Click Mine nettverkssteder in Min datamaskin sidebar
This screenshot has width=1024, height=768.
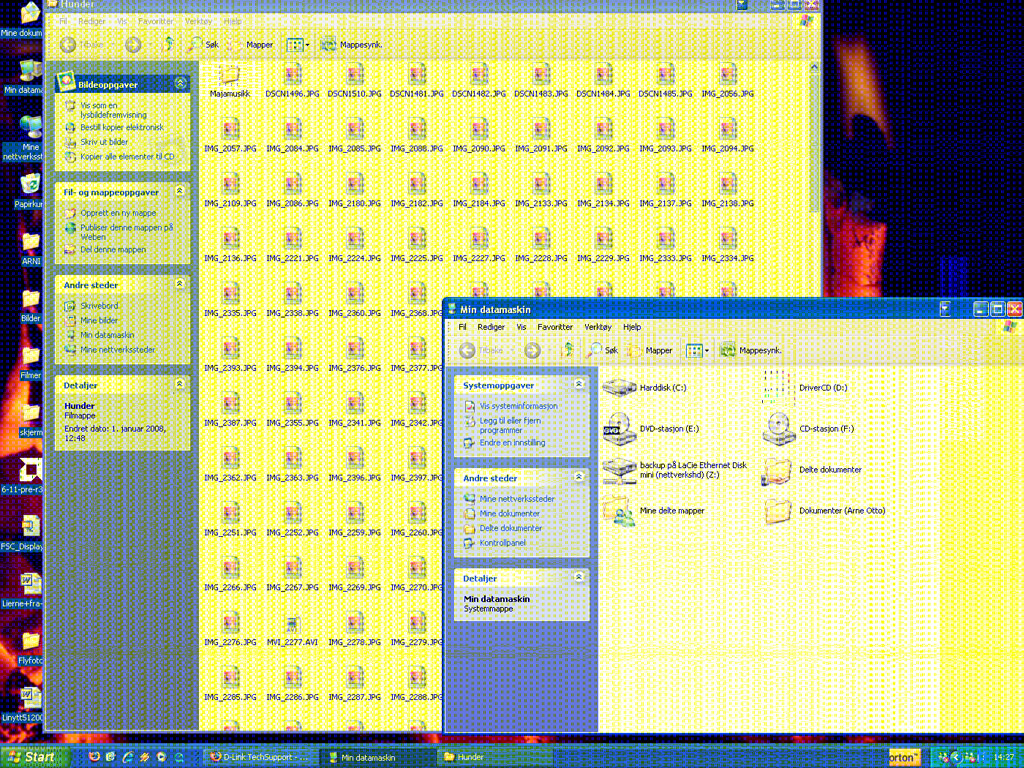tap(517, 499)
